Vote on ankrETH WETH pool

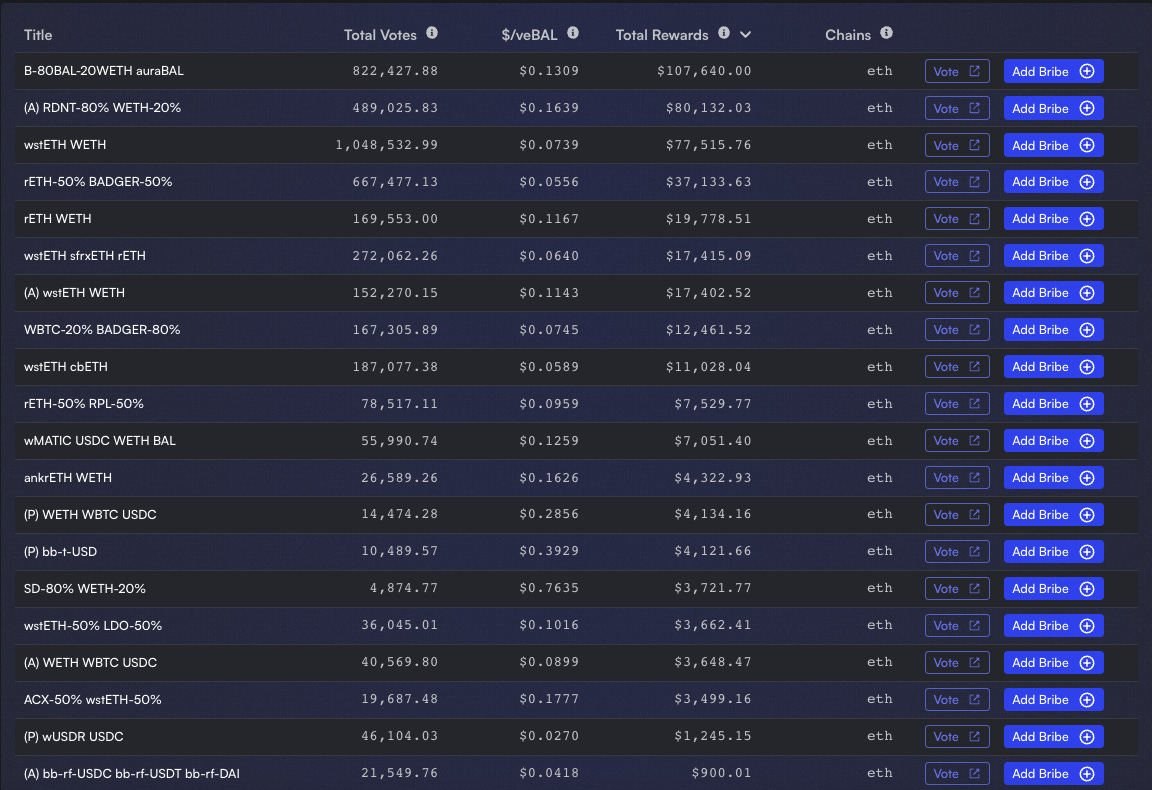pos(957,478)
